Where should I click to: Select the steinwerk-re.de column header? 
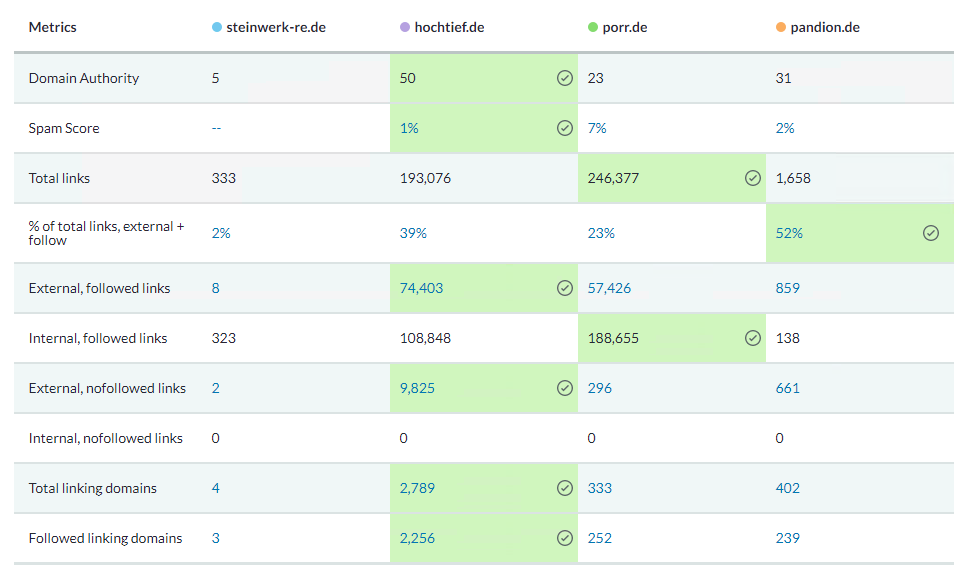[276, 27]
